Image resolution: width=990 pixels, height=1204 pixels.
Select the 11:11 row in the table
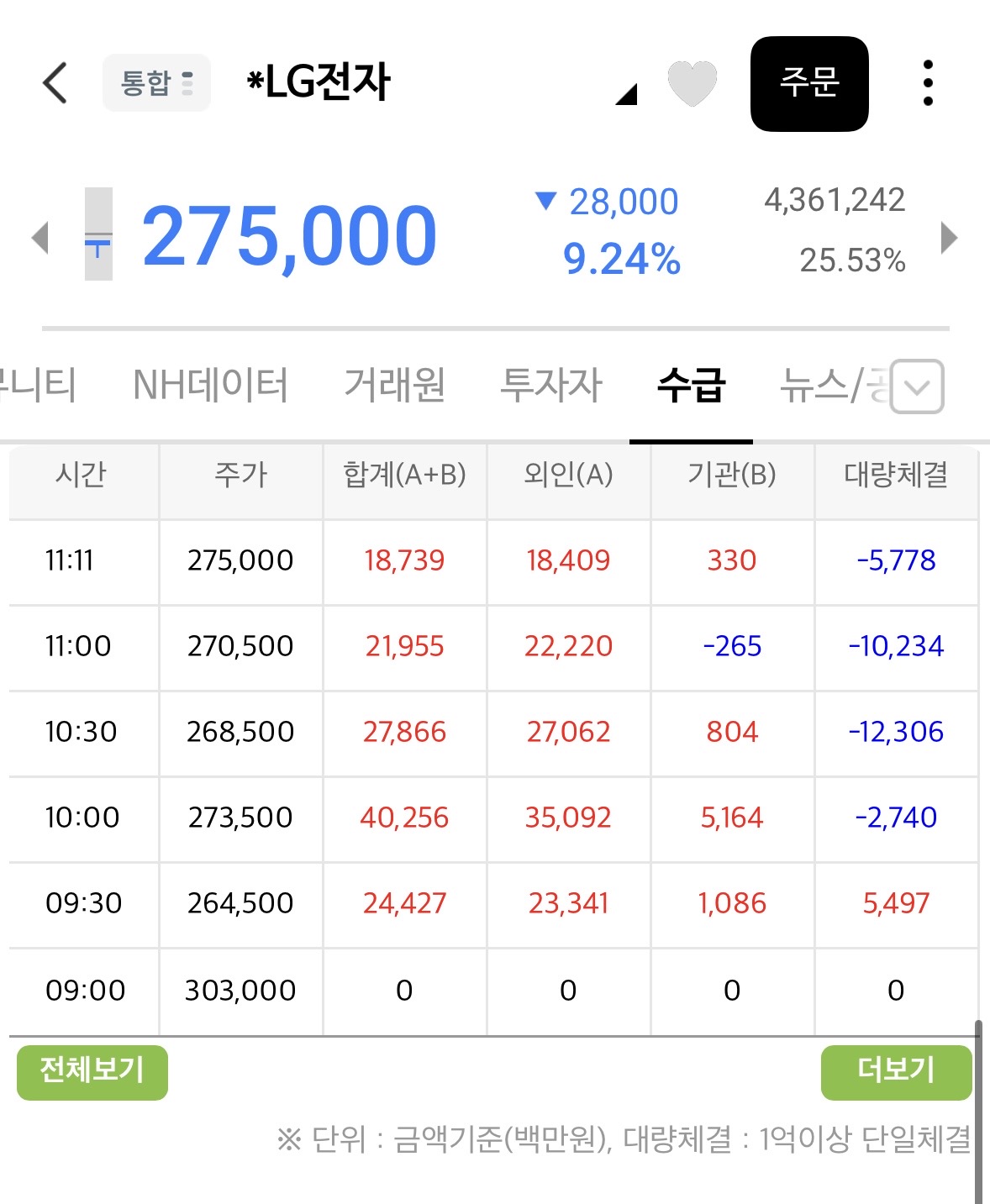click(x=493, y=561)
